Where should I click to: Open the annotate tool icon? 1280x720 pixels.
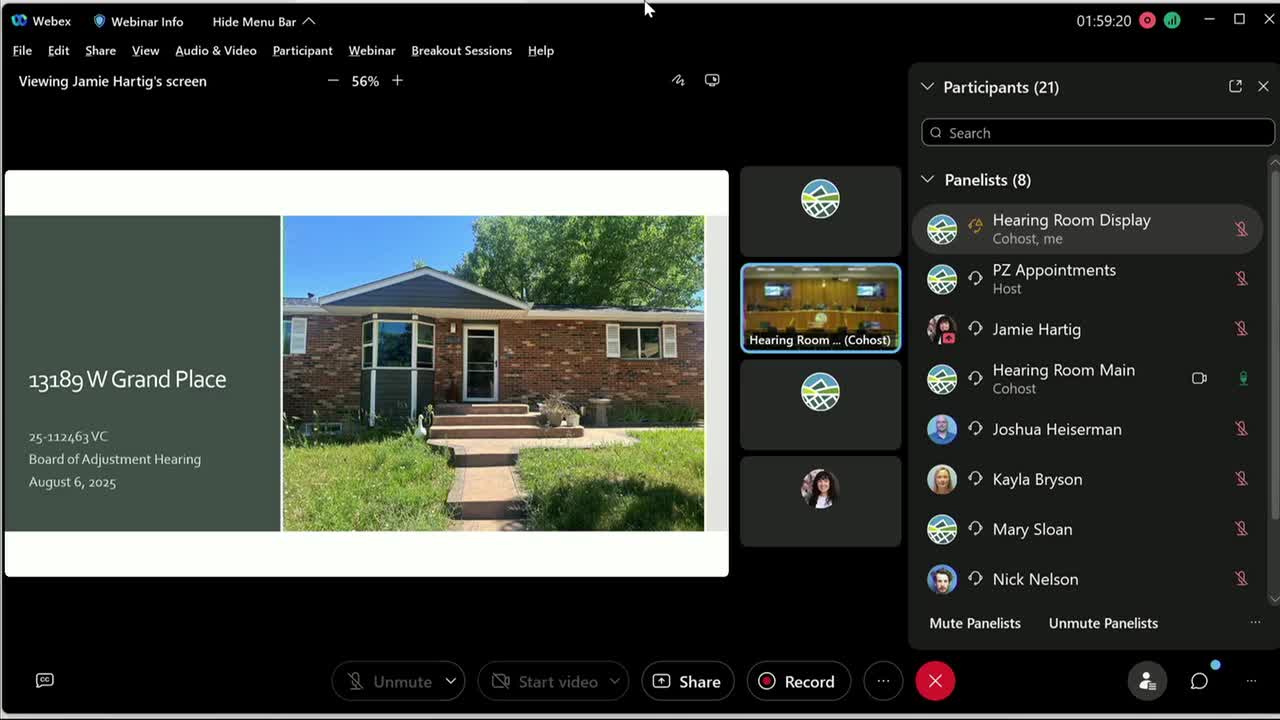[678, 80]
